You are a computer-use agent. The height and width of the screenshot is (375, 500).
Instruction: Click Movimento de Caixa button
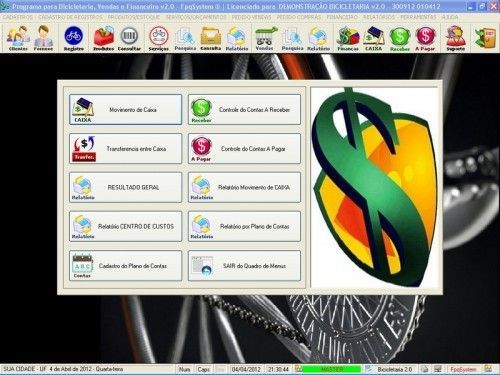click(x=126, y=110)
